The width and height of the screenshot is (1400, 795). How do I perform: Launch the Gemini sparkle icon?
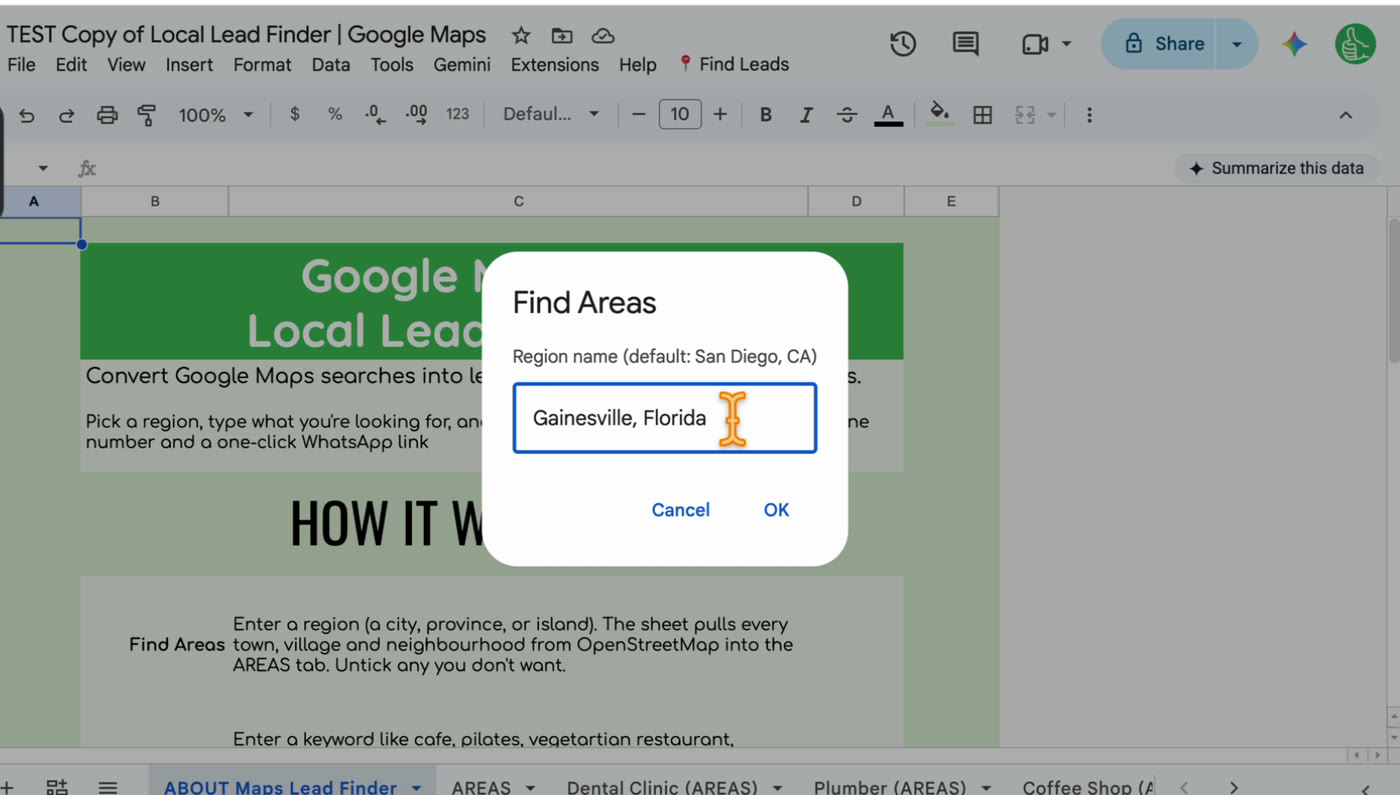1295,44
